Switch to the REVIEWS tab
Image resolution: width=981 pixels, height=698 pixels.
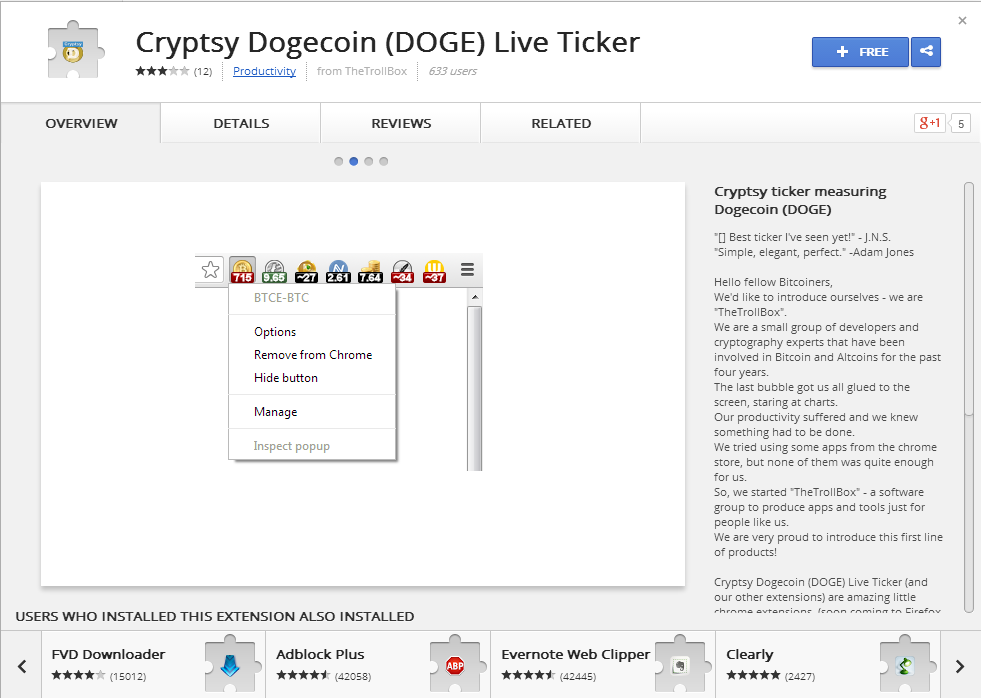[401, 123]
